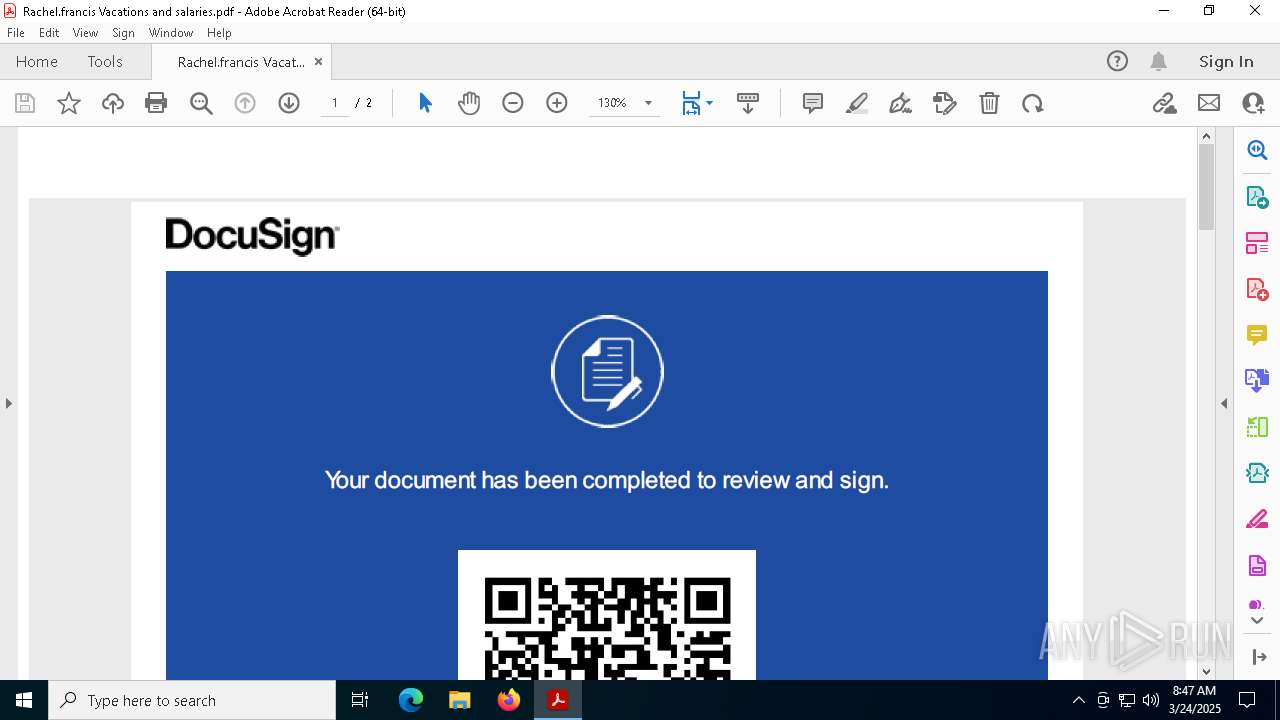Open the View menu

pyautogui.click(x=86, y=33)
